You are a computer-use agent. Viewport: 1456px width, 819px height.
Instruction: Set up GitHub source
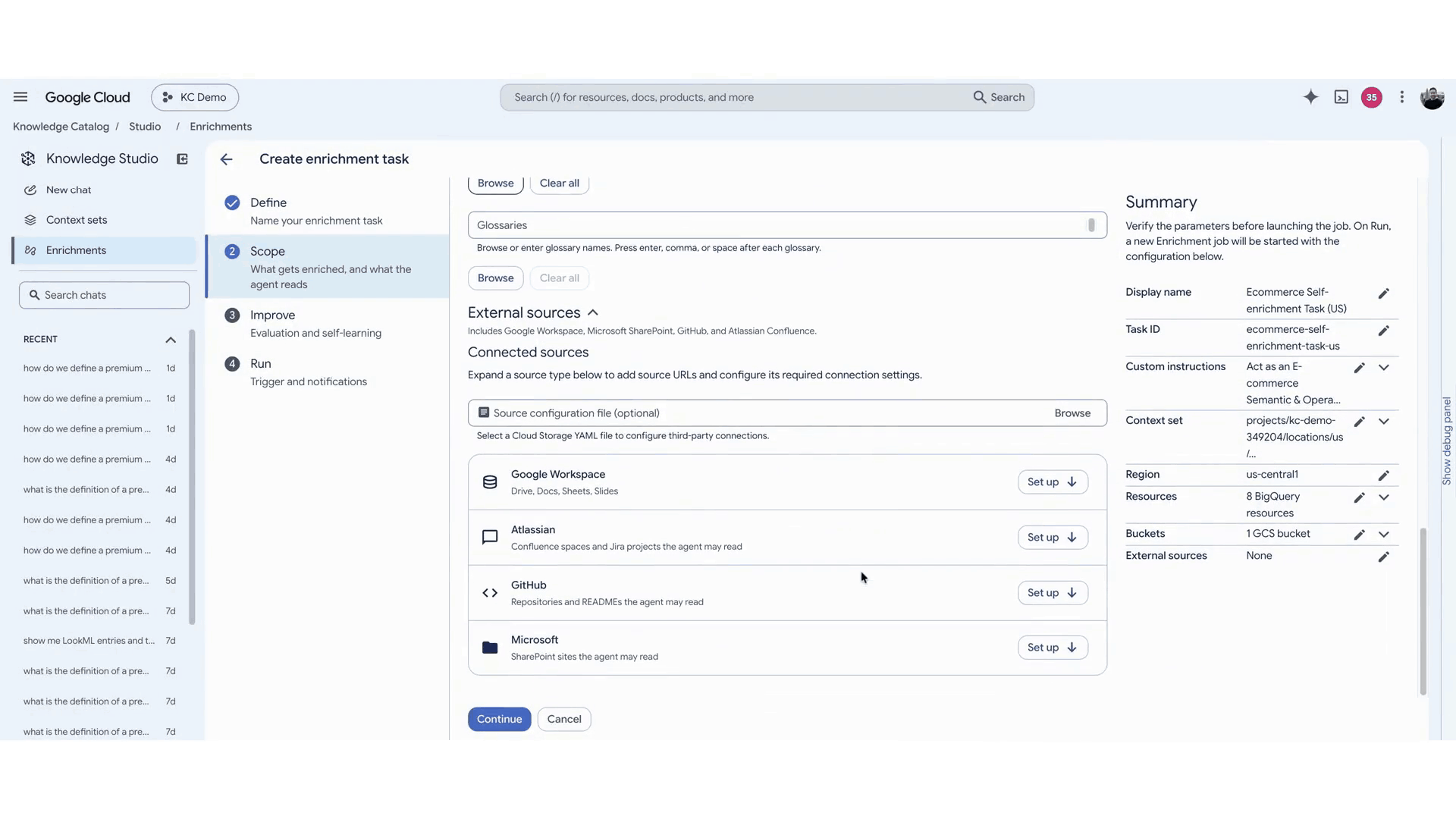(1053, 593)
